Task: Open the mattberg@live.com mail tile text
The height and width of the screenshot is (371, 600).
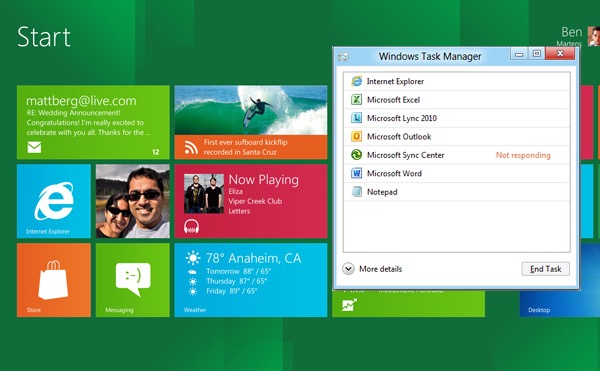Action: 81,101
